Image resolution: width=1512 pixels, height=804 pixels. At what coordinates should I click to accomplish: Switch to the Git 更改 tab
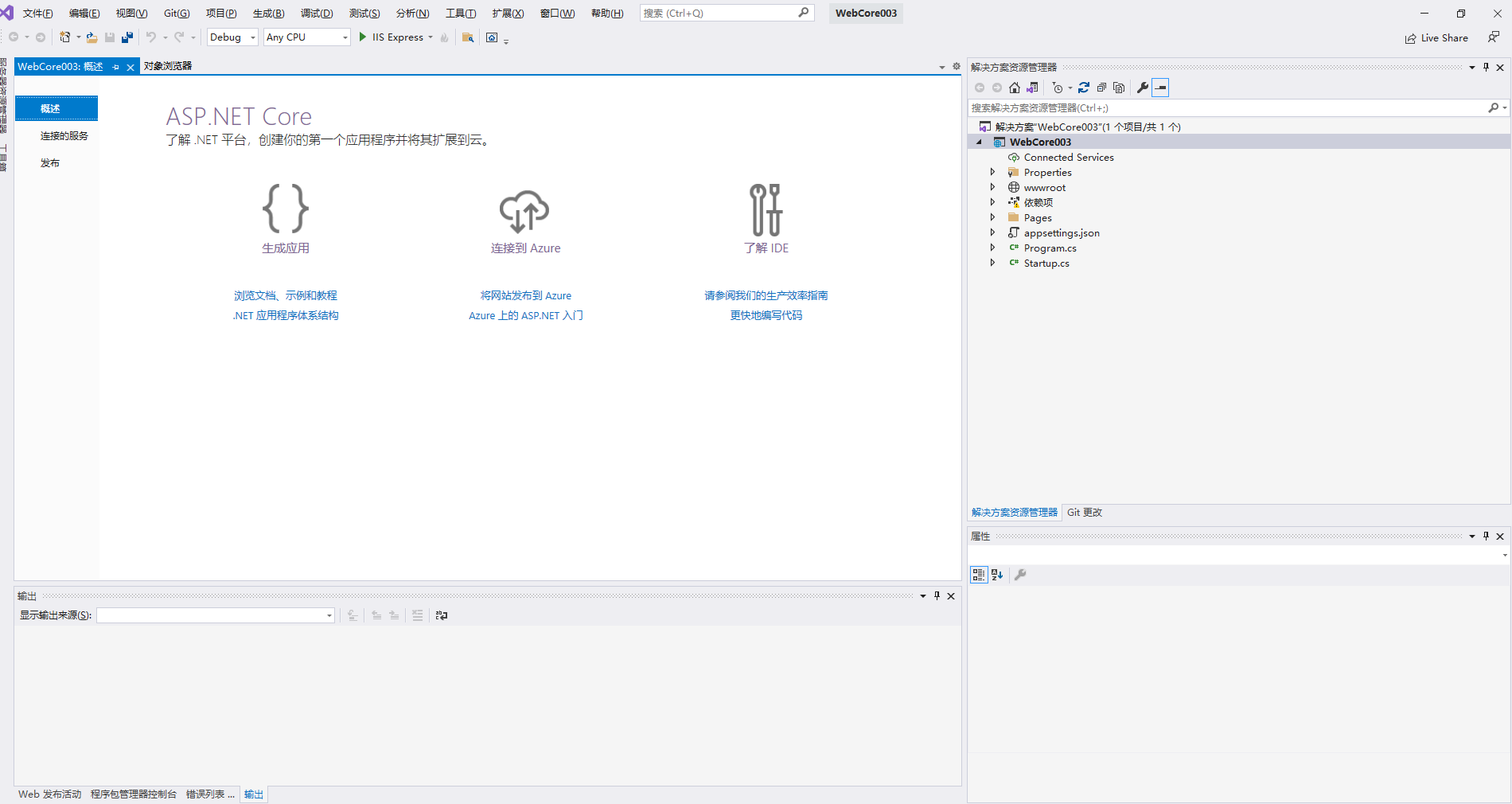[x=1085, y=512]
